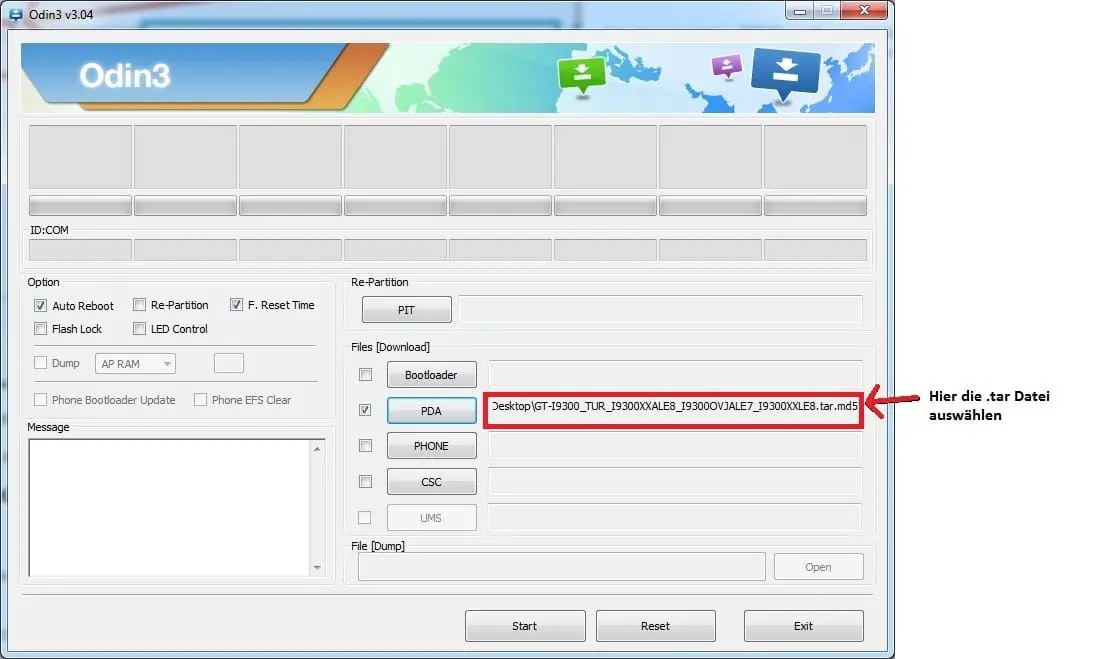1110x659 pixels.
Task: Enable Phone Bootloader Update checkbox
Action: click(40, 400)
